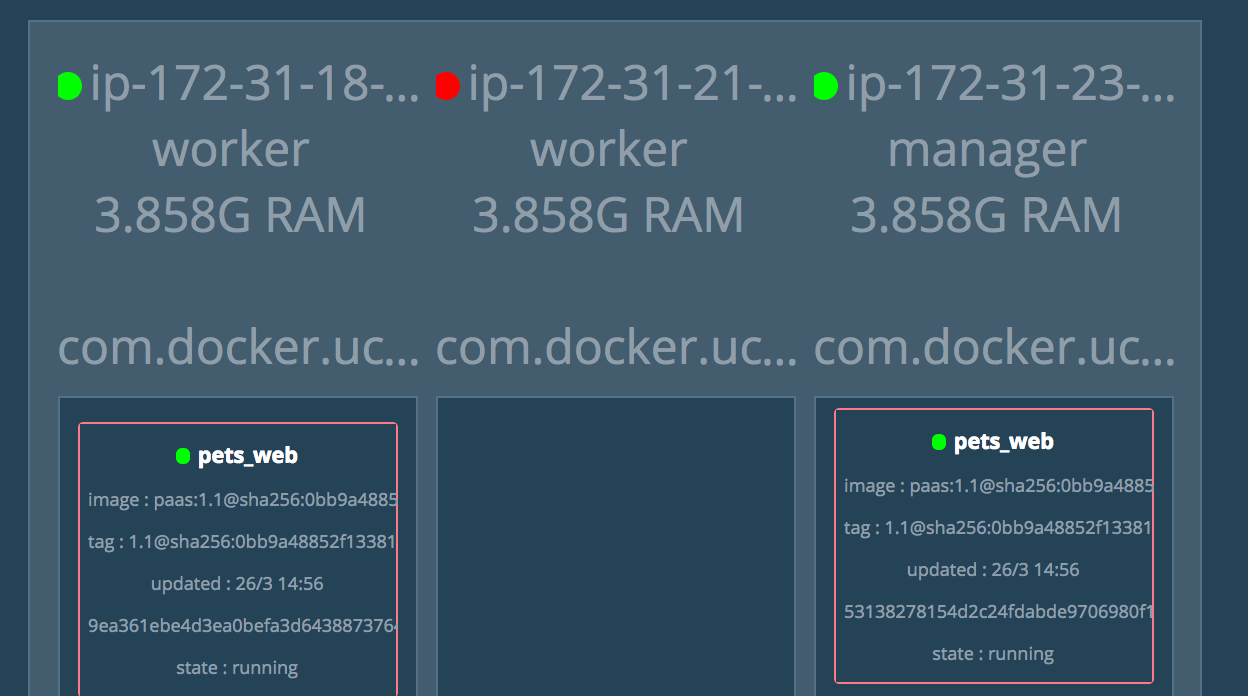Click com.docker.uc label under manager node
Screen dimensions: 1248x696
point(994,347)
